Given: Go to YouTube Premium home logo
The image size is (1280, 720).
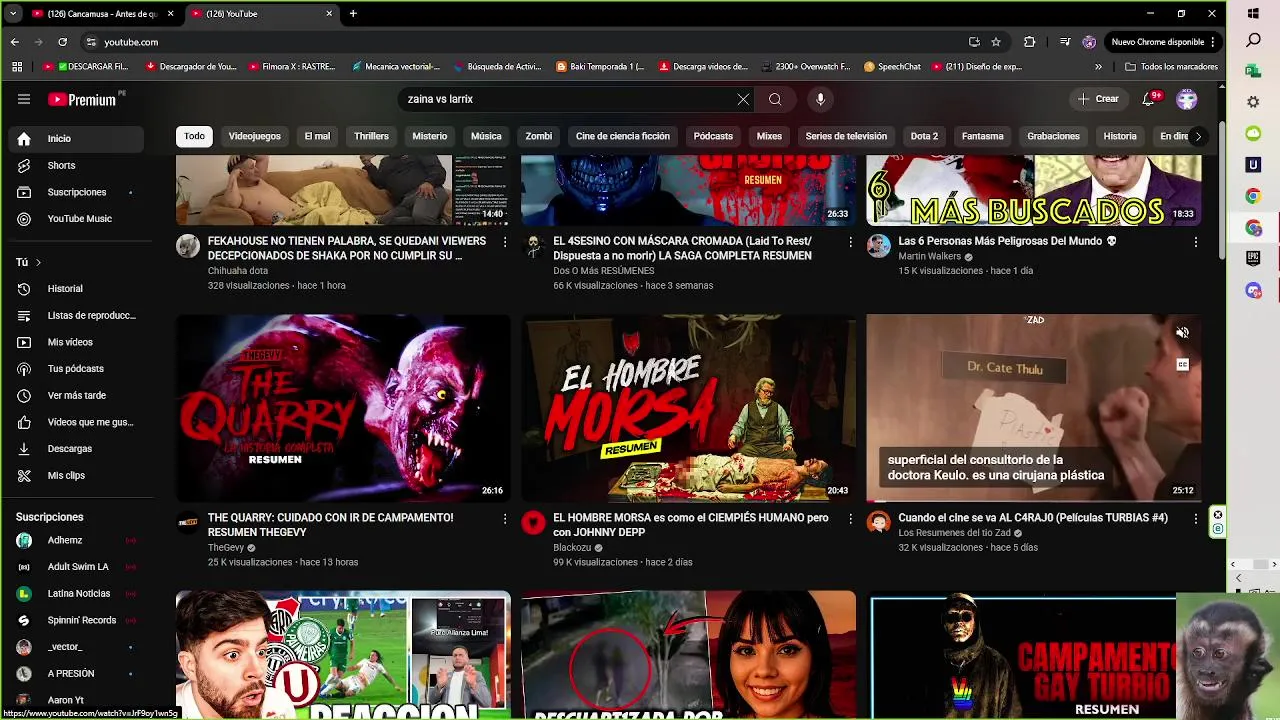Looking at the screenshot, I should 82,99.
